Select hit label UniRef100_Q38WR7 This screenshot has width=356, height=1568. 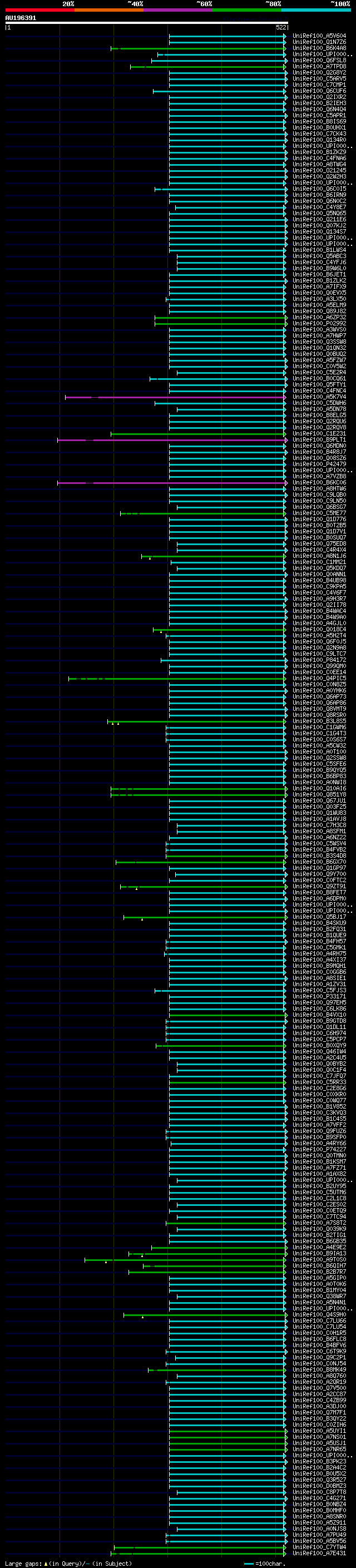click(319, 1296)
